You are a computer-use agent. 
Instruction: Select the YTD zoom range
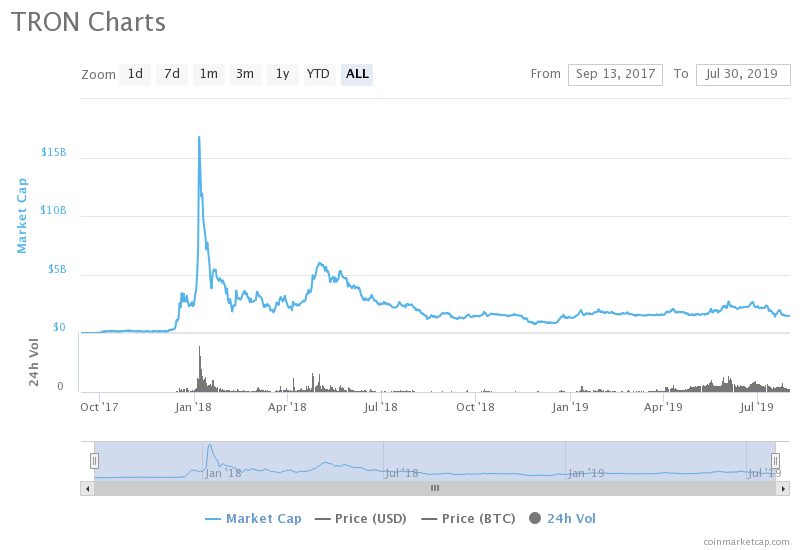pos(319,74)
